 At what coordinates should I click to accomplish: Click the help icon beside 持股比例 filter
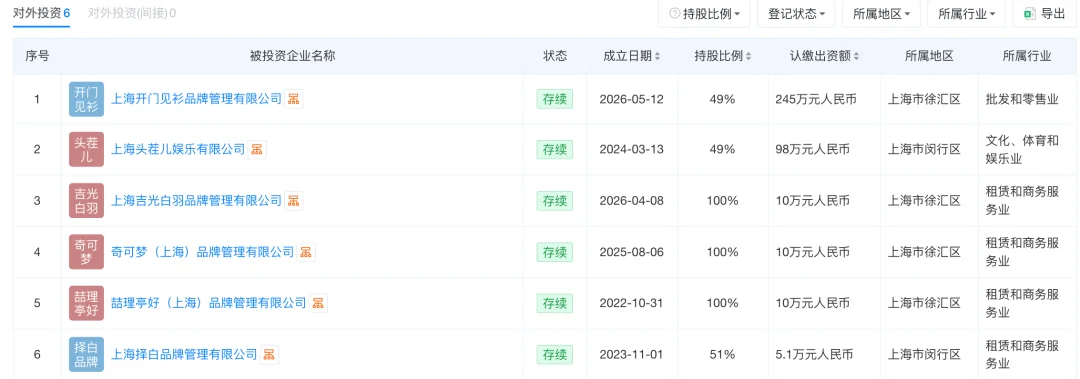point(674,14)
